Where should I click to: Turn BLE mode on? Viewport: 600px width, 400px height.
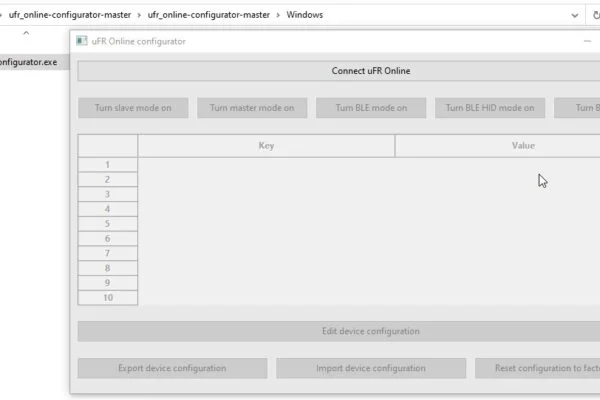coord(371,108)
